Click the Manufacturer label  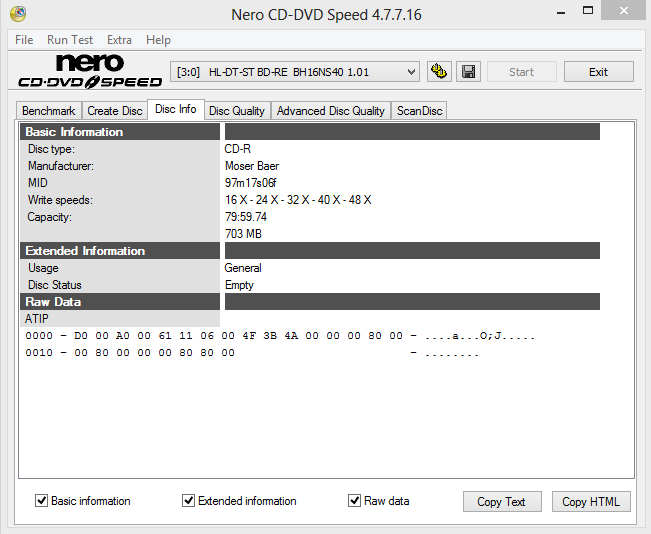61,166
